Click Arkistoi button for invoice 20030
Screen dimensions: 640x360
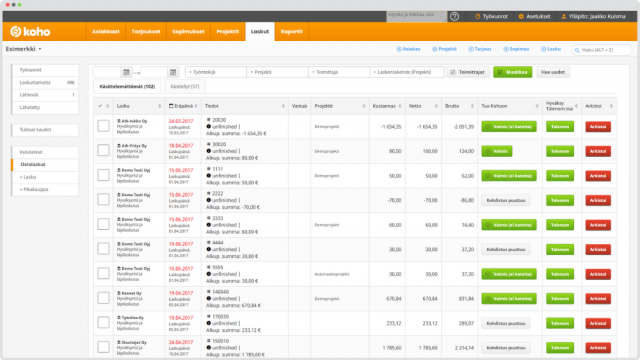pos(598,127)
